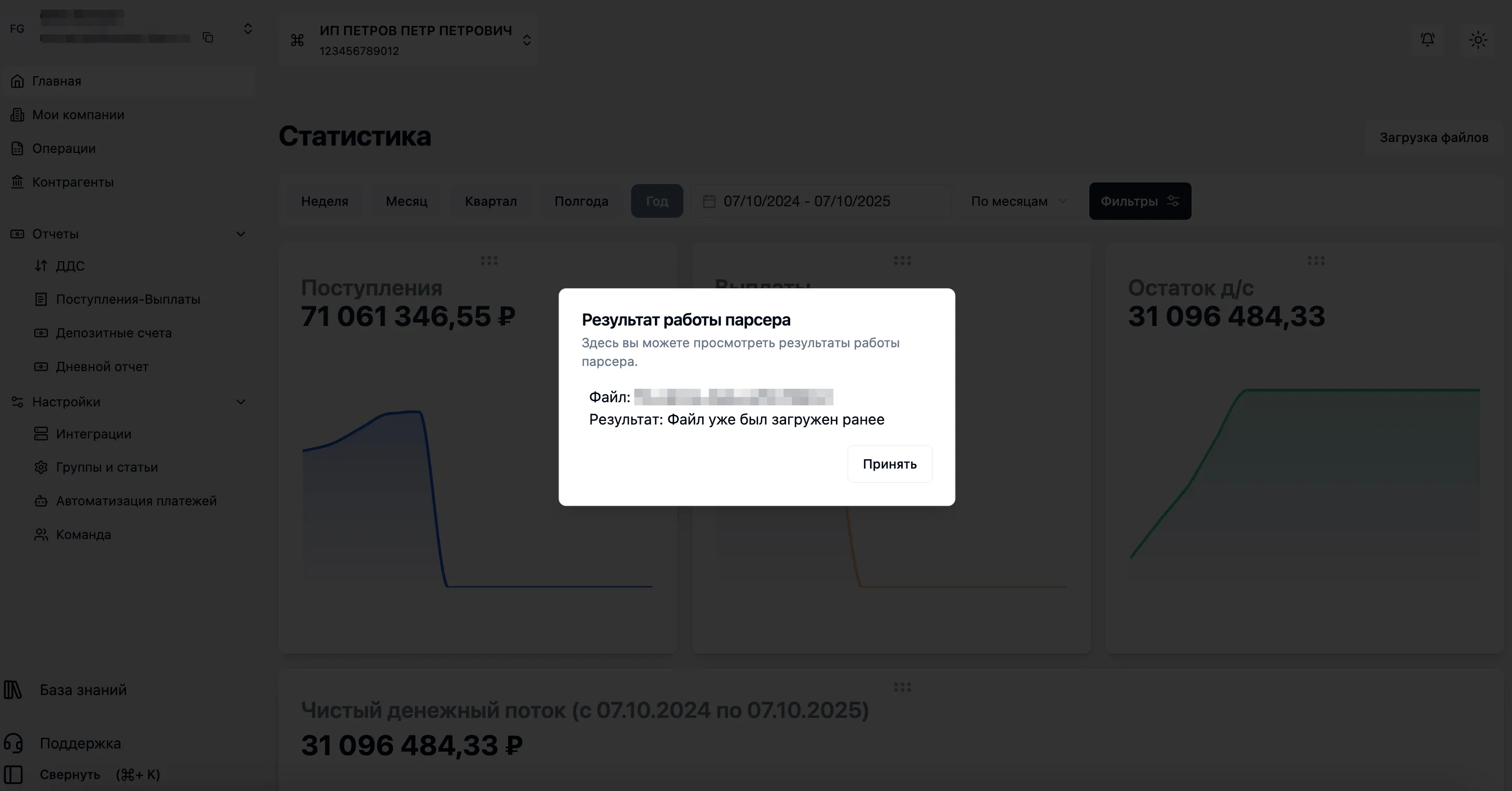Click the calendar icon in date field
Screen dimensions: 1512x791
coord(709,201)
